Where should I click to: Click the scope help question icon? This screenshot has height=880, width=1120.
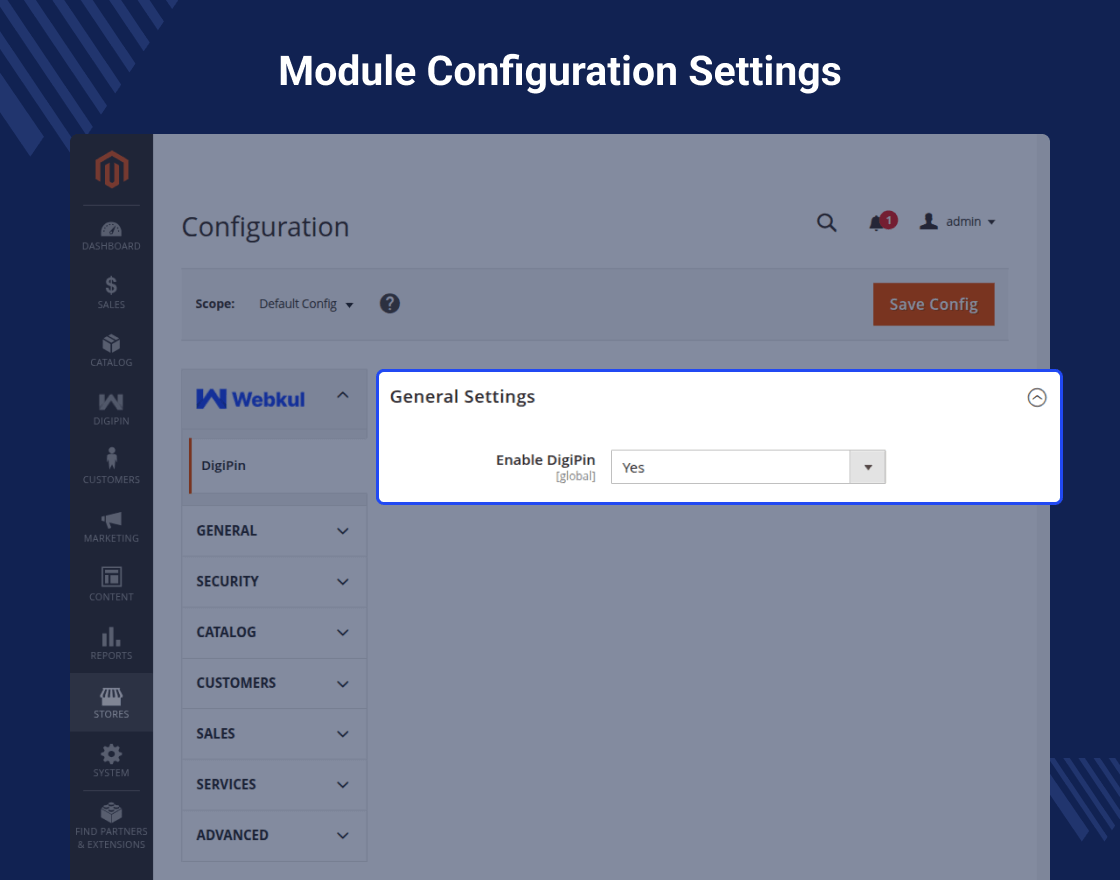[390, 303]
